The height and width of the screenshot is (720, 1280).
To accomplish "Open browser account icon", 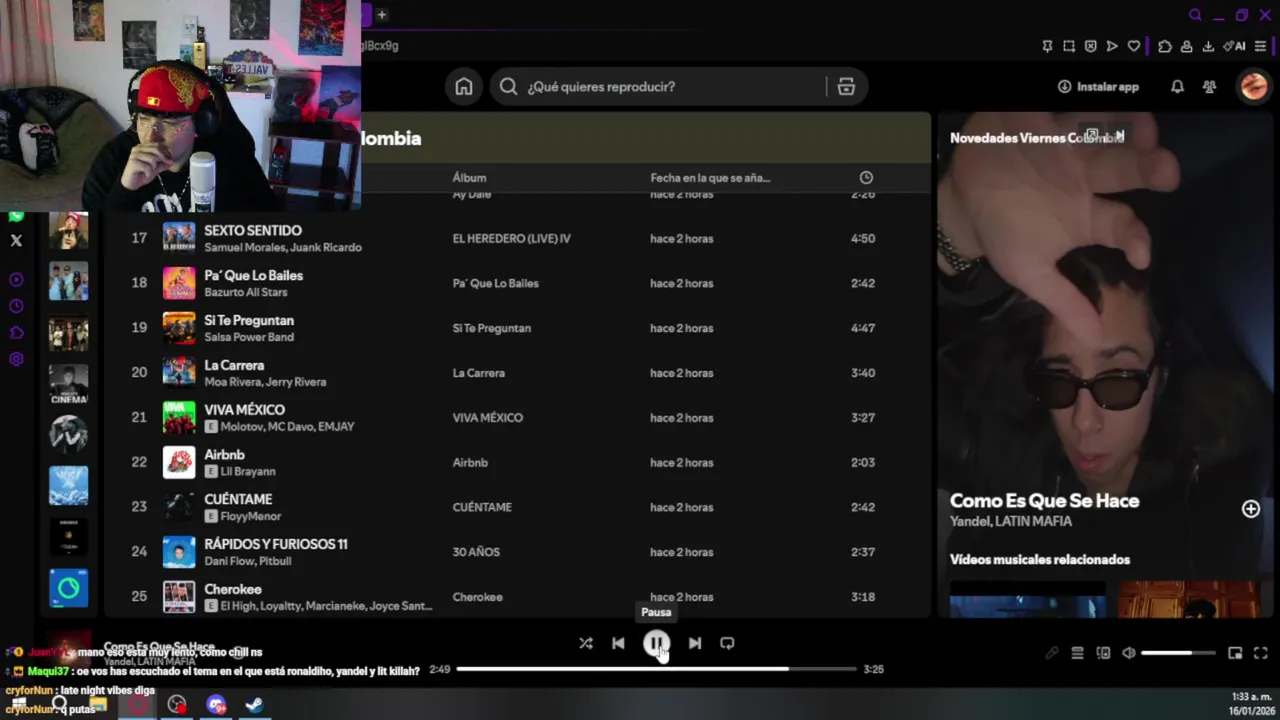I will pyautogui.click(x=1186, y=46).
